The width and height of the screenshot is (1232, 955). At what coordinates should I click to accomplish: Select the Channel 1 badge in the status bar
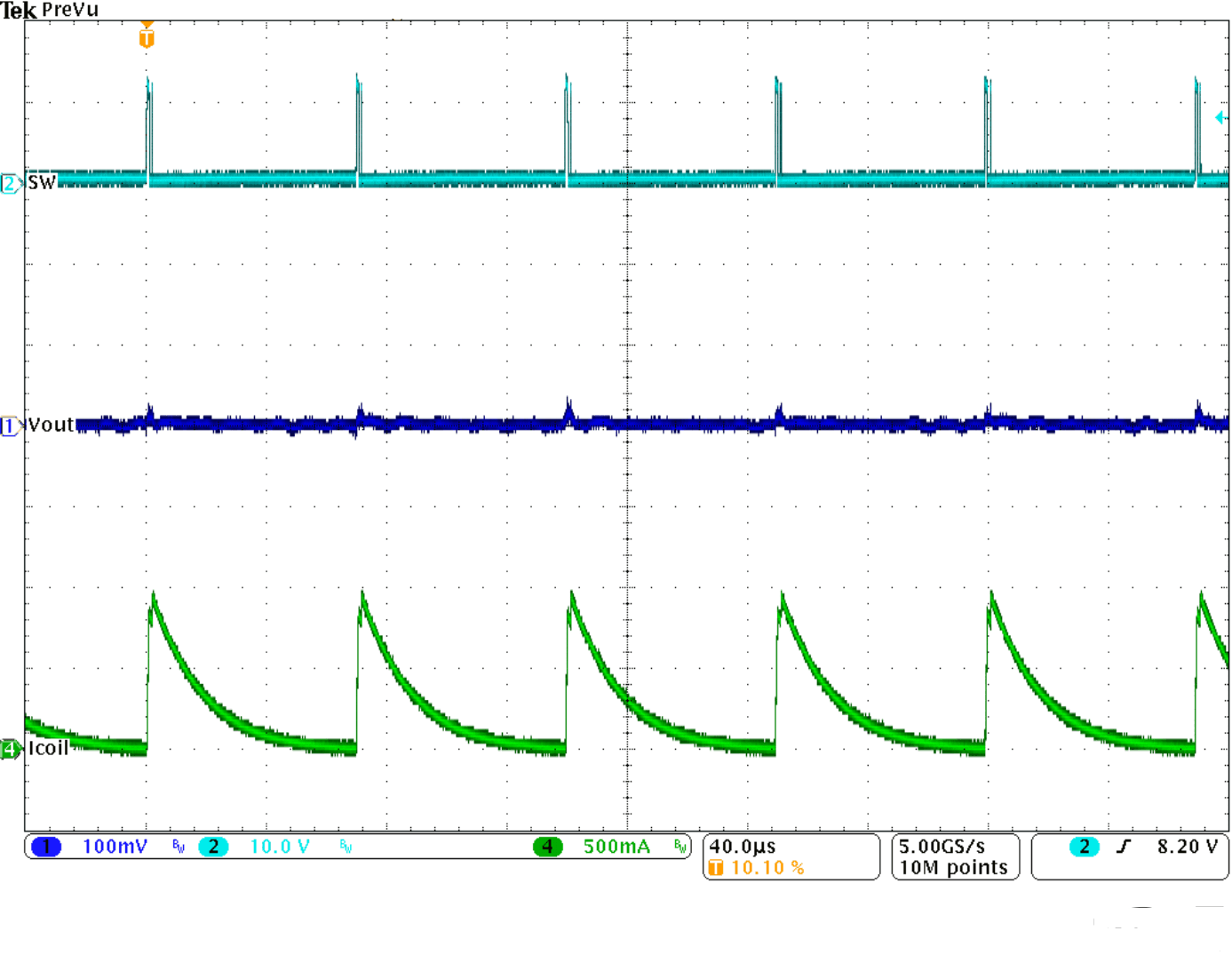(x=46, y=847)
